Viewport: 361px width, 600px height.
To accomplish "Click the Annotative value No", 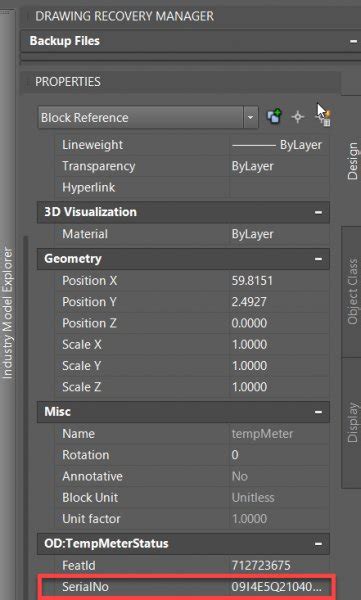I will pyautogui.click(x=279, y=476).
